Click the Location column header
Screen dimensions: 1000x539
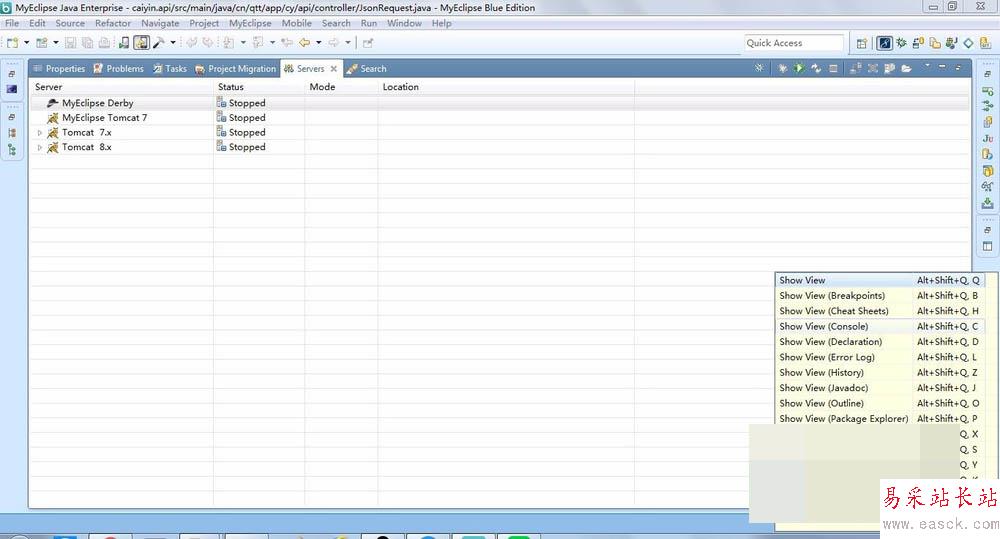pos(506,87)
